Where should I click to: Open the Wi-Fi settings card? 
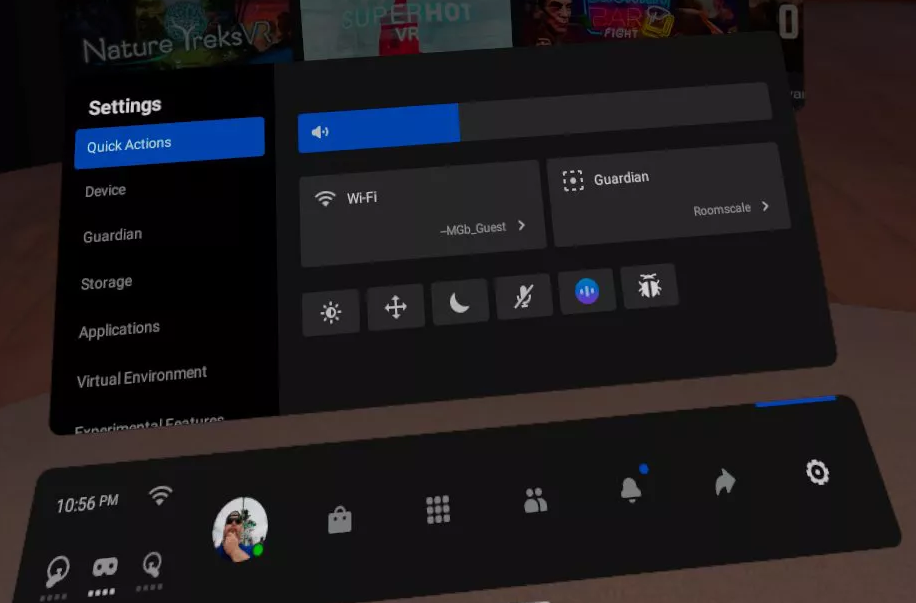tap(422, 213)
